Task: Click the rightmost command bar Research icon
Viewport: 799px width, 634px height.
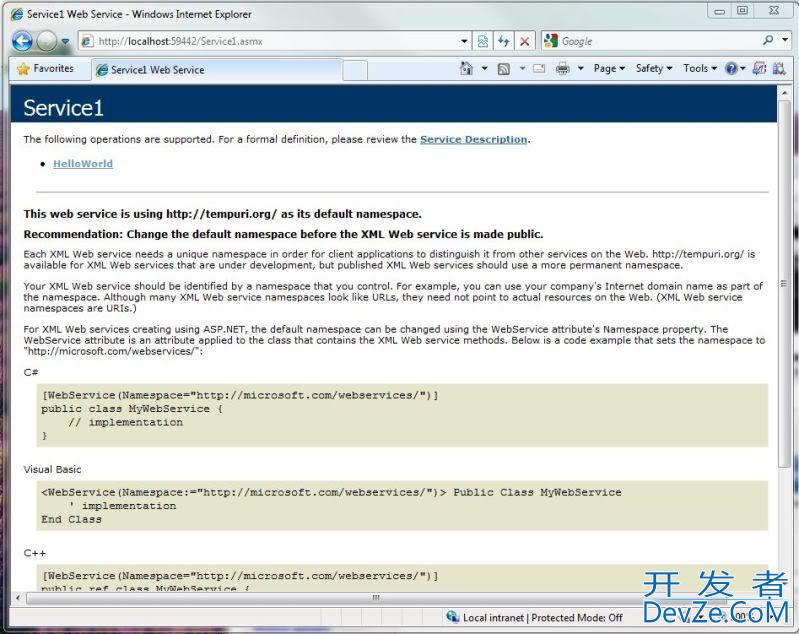Action: (779, 68)
